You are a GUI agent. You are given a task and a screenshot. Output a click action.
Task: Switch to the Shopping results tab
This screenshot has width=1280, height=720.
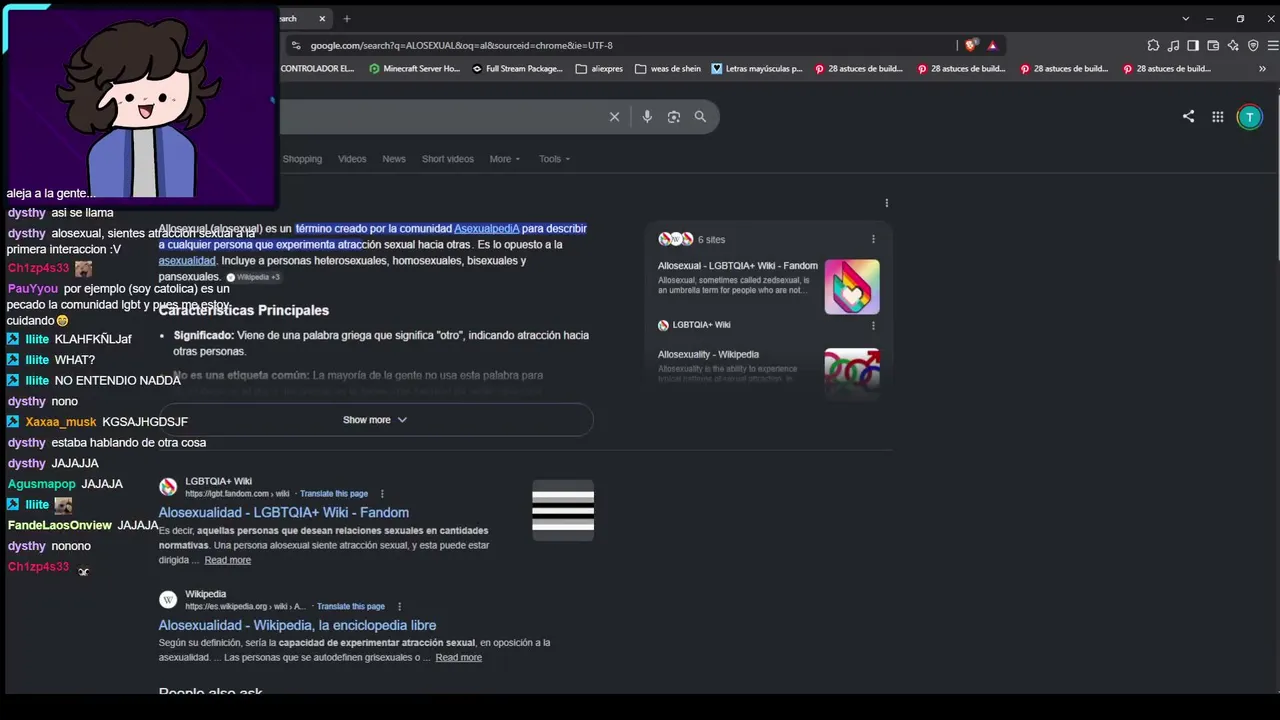(302, 159)
